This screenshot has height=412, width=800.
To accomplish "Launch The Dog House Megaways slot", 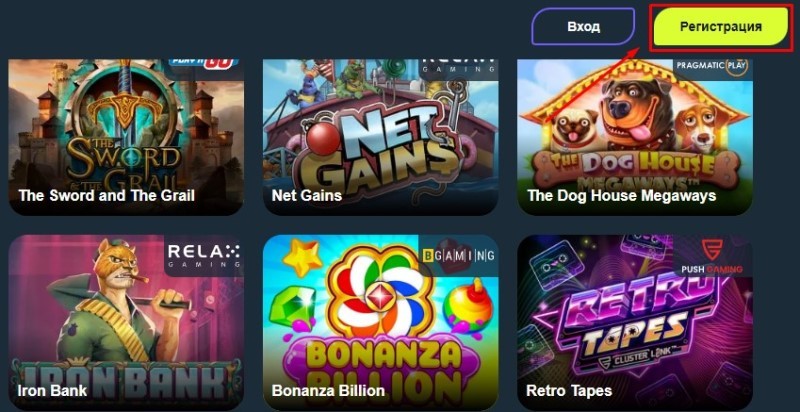I will click(x=635, y=137).
